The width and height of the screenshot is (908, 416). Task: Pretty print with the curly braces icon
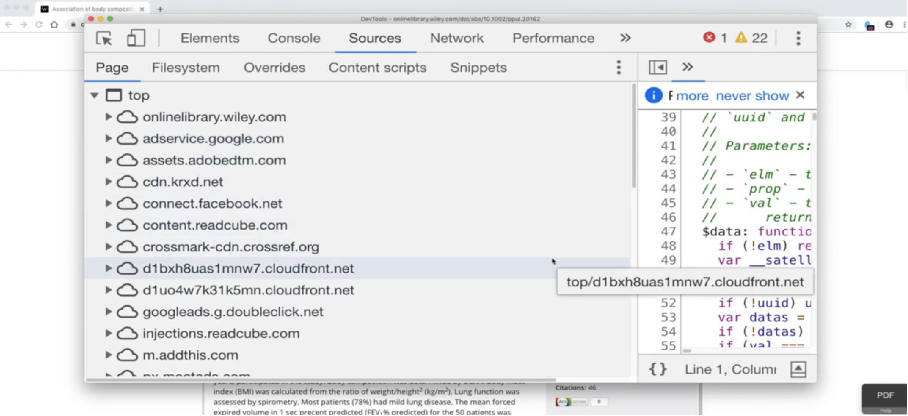pos(658,369)
